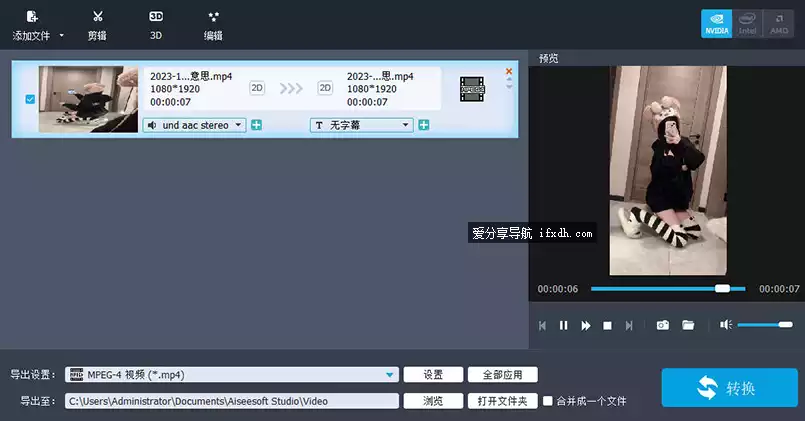Stop the preview playback
The height and width of the screenshot is (421, 805).
pos(607,326)
